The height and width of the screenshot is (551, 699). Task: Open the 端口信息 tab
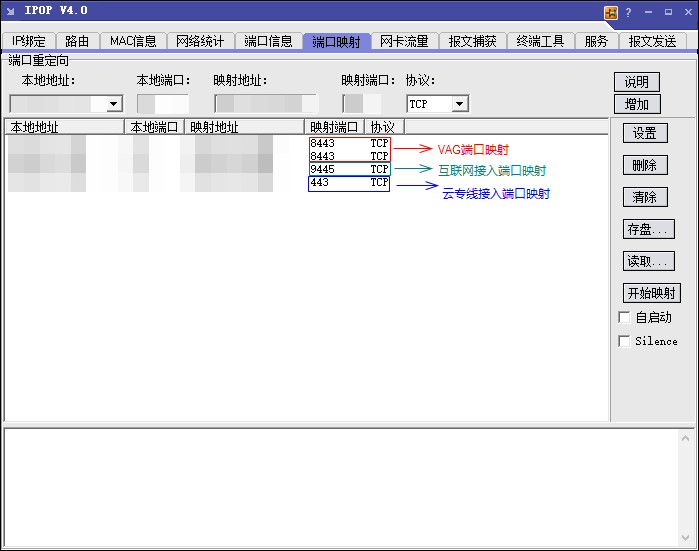(x=268, y=41)
